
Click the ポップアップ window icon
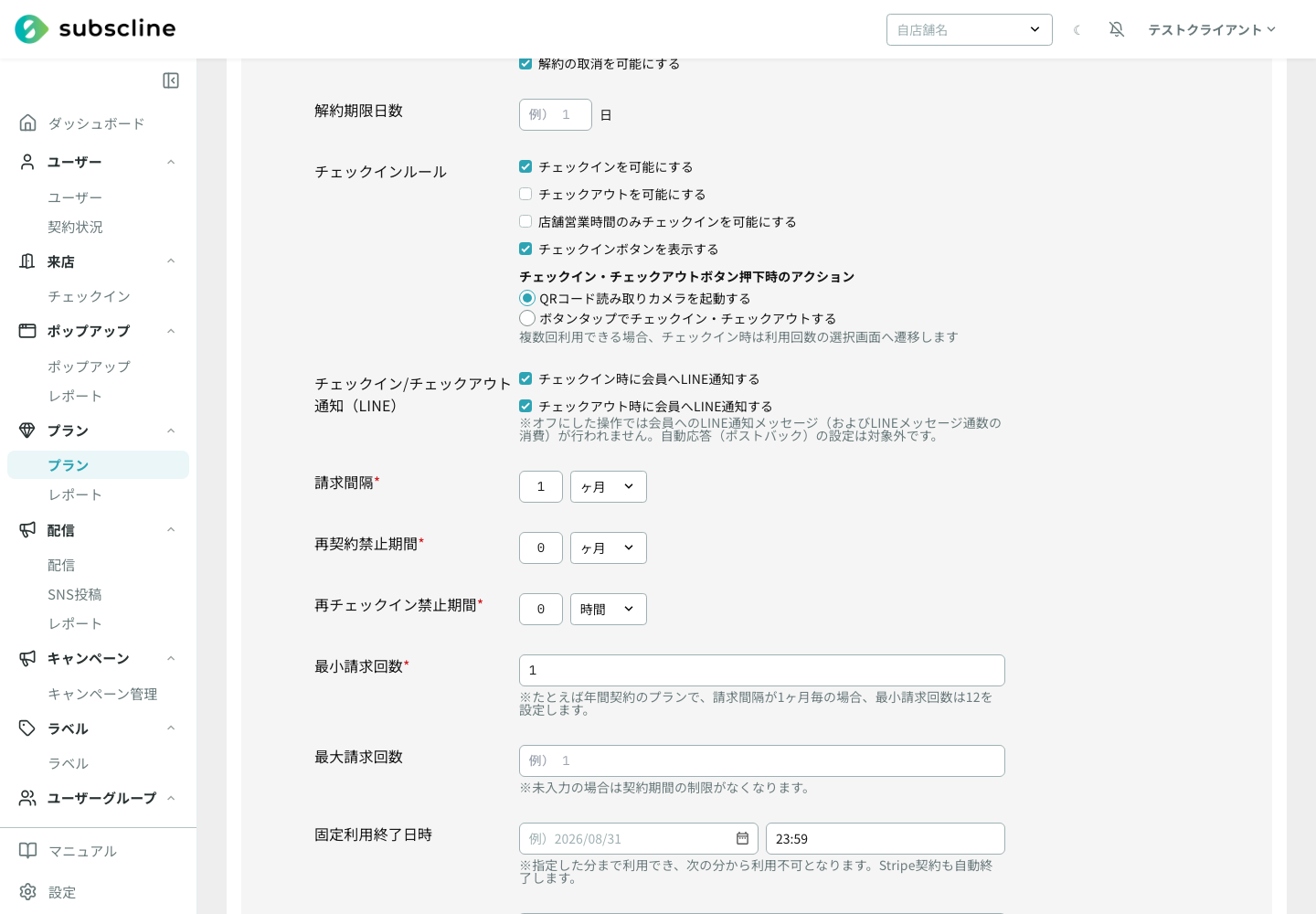pyautogui.click(x=28, y=331)
